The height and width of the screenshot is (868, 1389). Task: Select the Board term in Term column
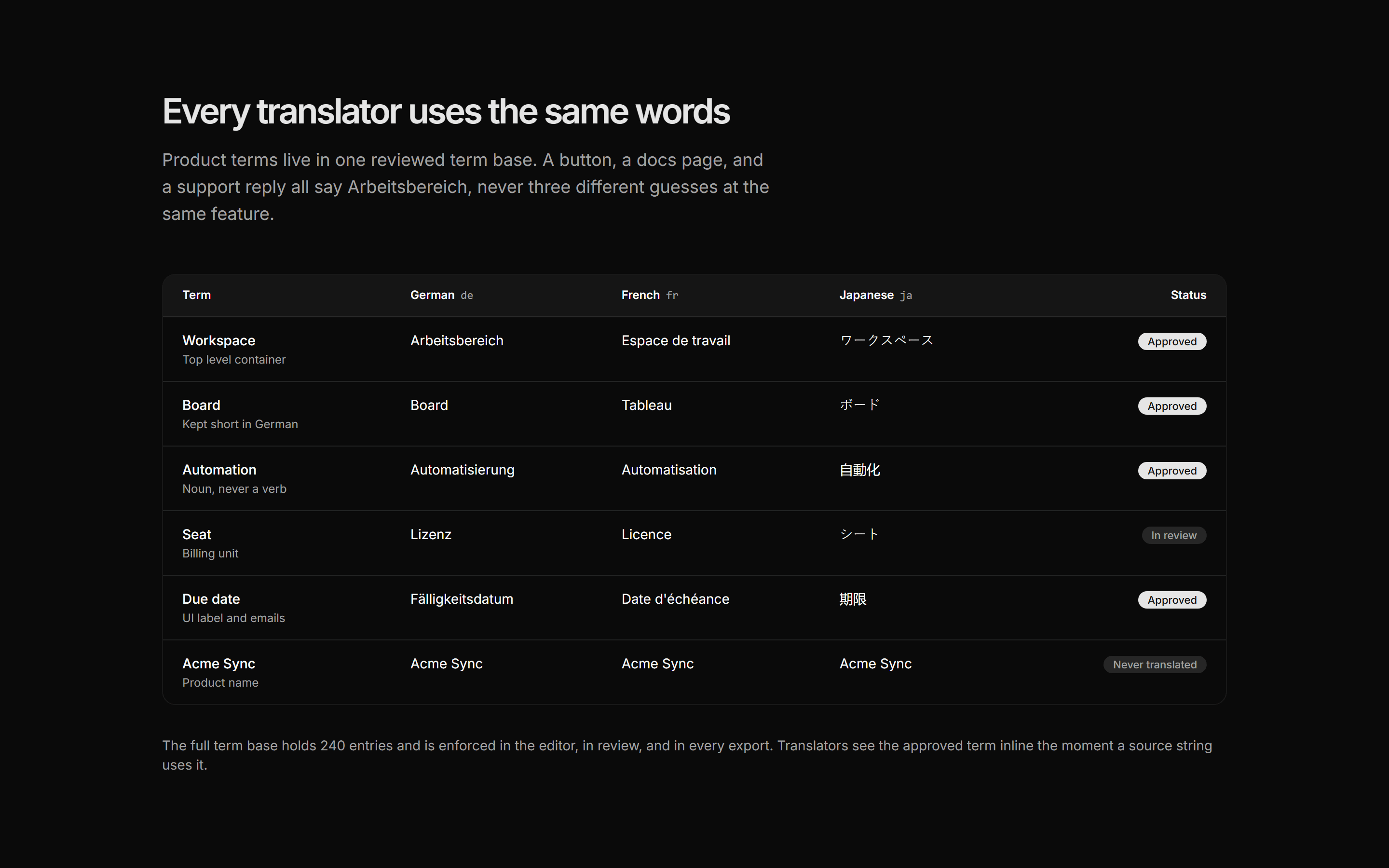pos(201,405)
